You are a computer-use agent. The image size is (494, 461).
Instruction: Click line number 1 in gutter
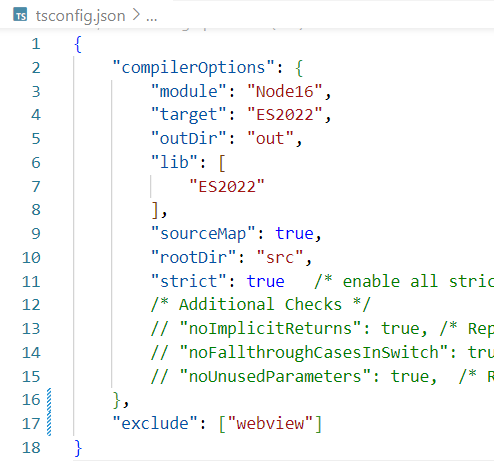pyautogui.click(x=36, y=44)
